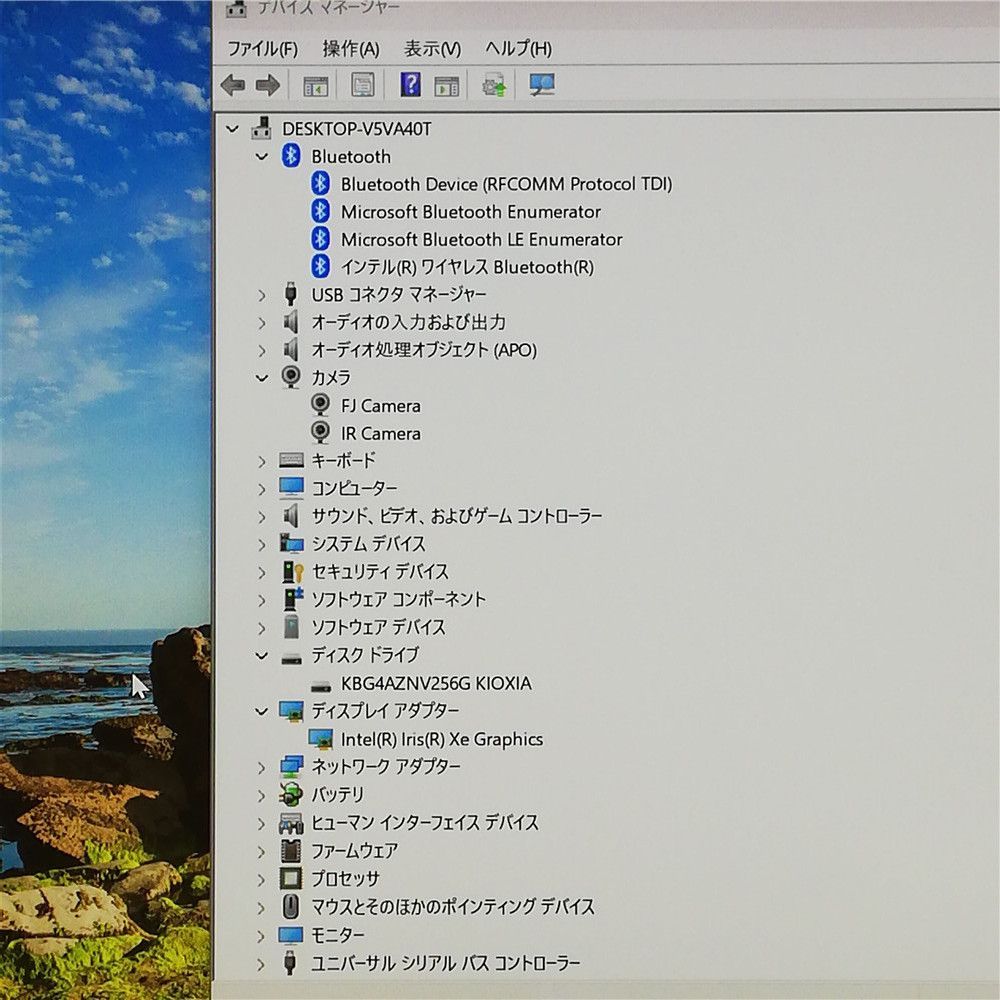Click the Back arrow toolbar icon

(x=233, y=85)
